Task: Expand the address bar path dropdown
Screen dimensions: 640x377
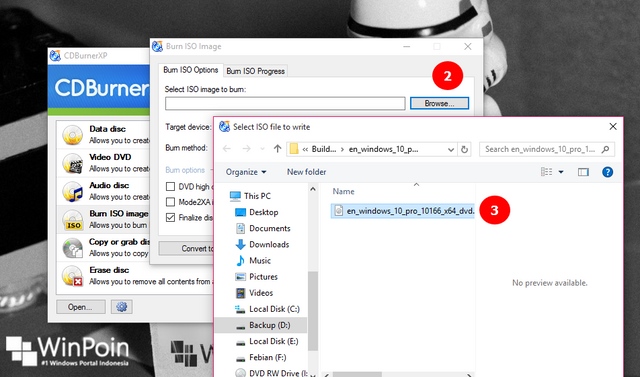Action: pyautogui.click(x=451, y=149)
